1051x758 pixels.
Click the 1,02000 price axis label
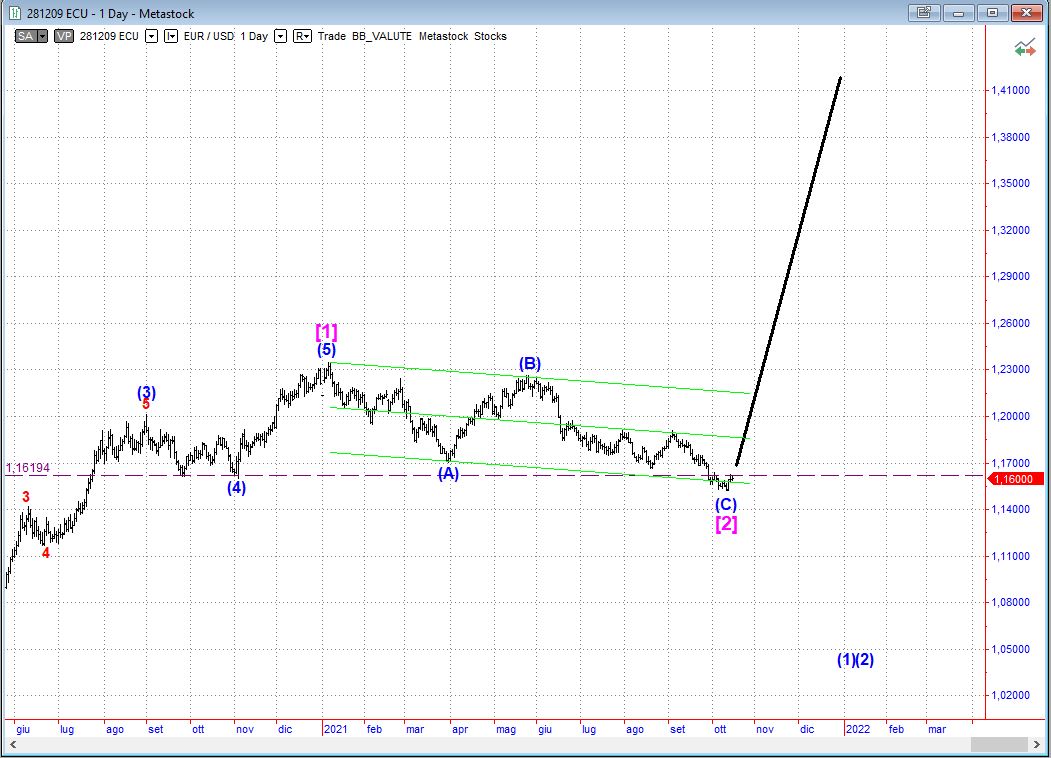tap(1010, 696)
